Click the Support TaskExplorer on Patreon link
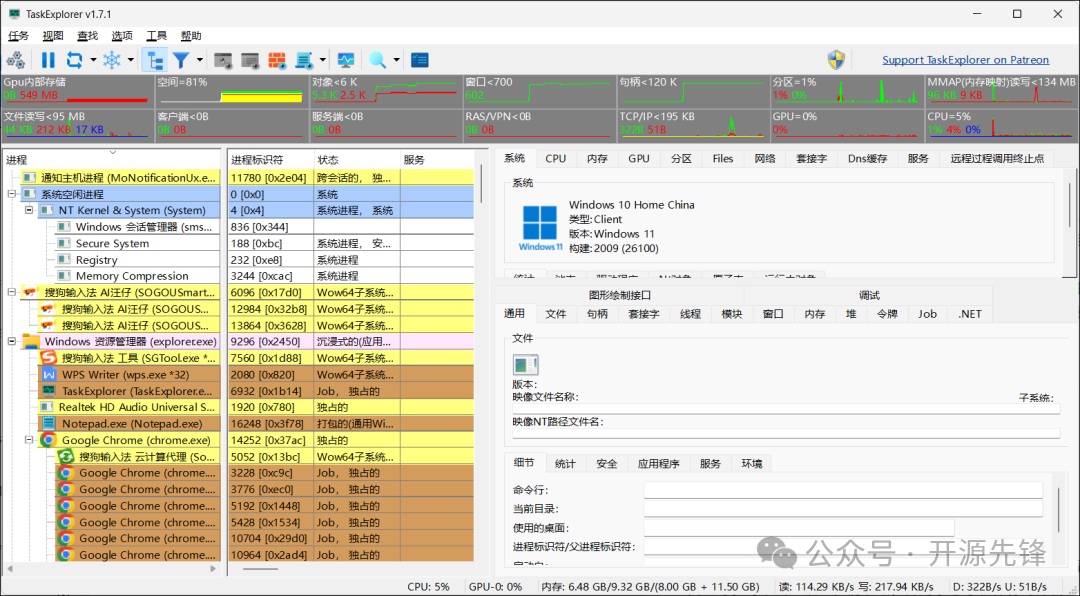 (965, 59)
